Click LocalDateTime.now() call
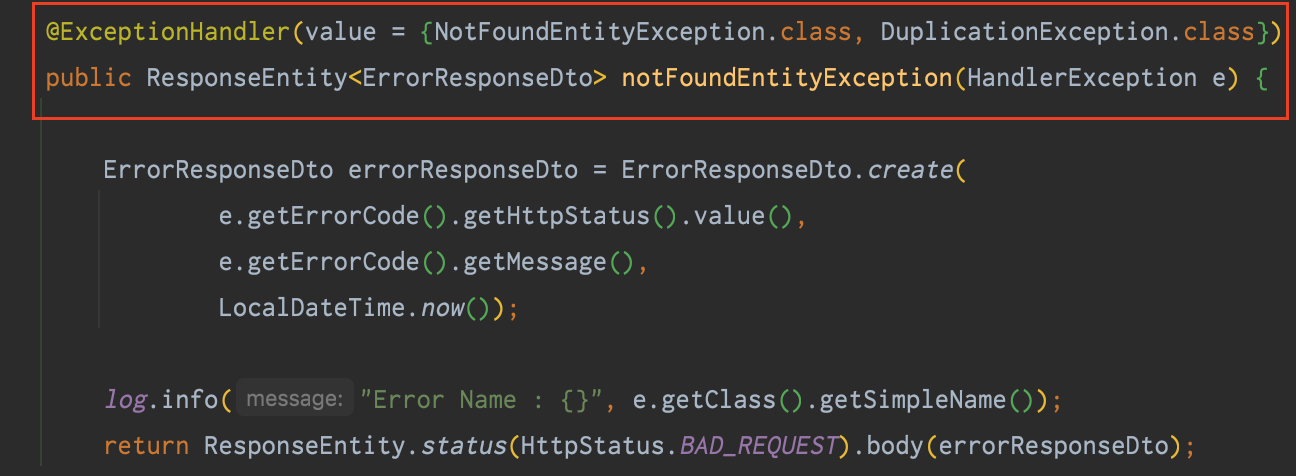 pos(355,308)
